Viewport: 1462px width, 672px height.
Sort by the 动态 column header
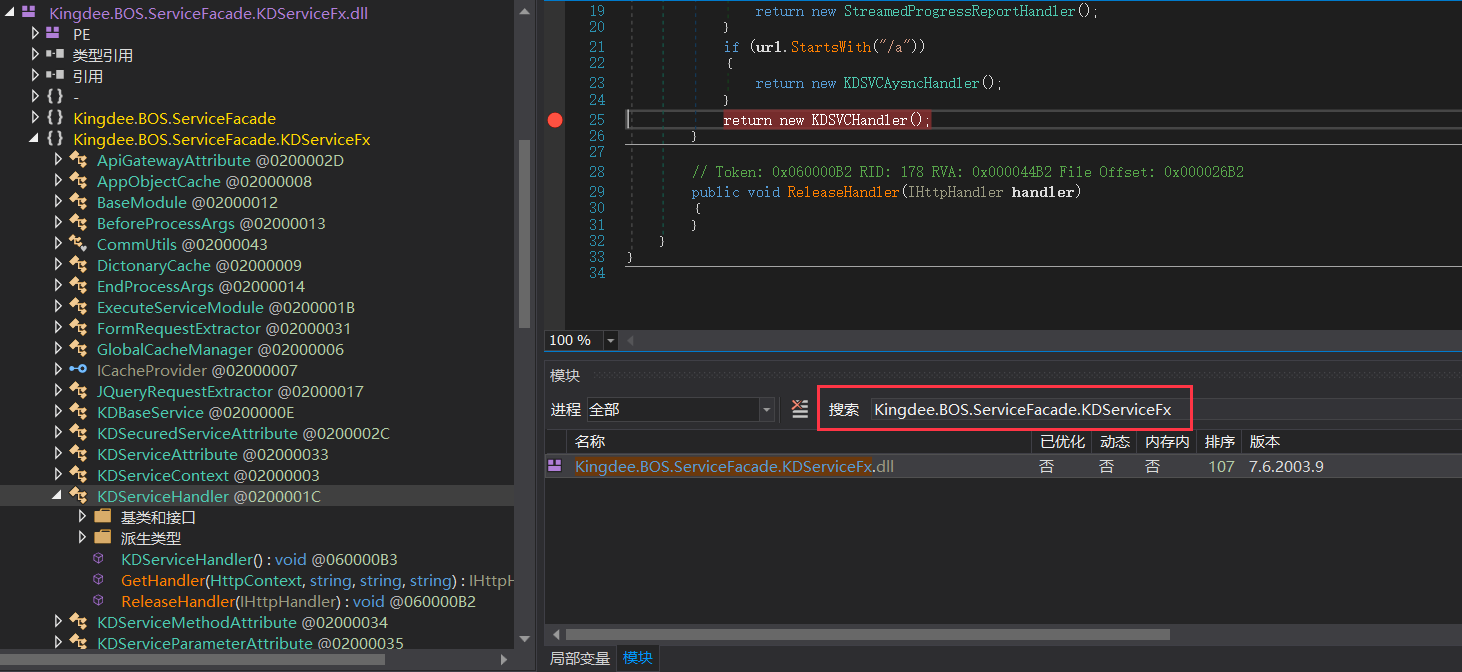(x=1115, y=441)
